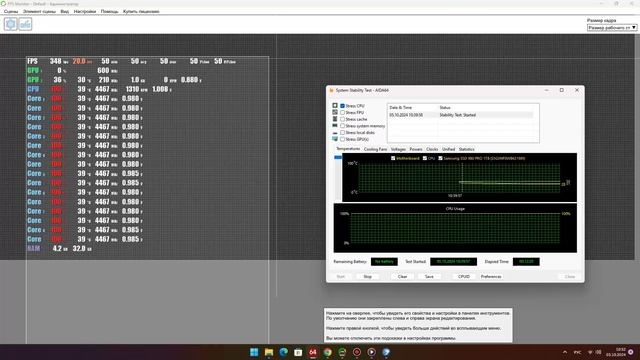Switch to the Clocks tab
The height and width of the screenshot is (360, 640).
coord(432,149)
